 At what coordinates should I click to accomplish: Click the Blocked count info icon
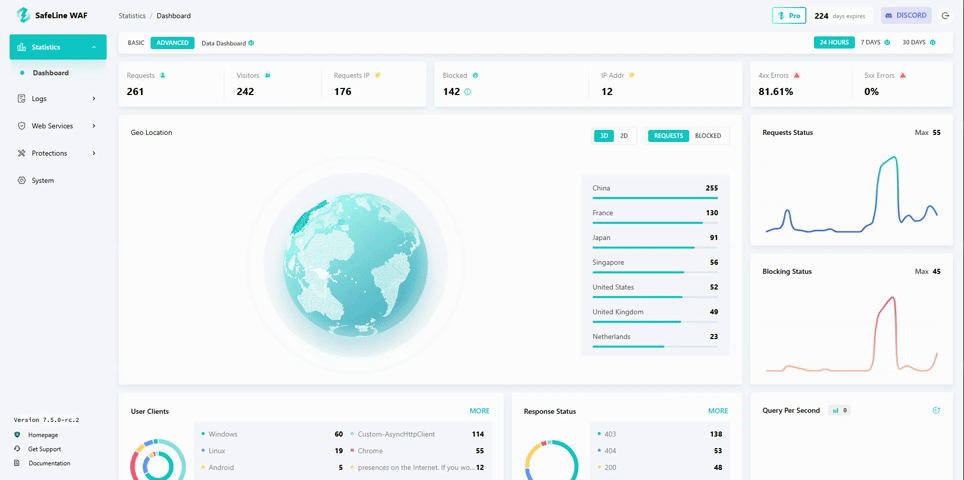tap(467, 92)
